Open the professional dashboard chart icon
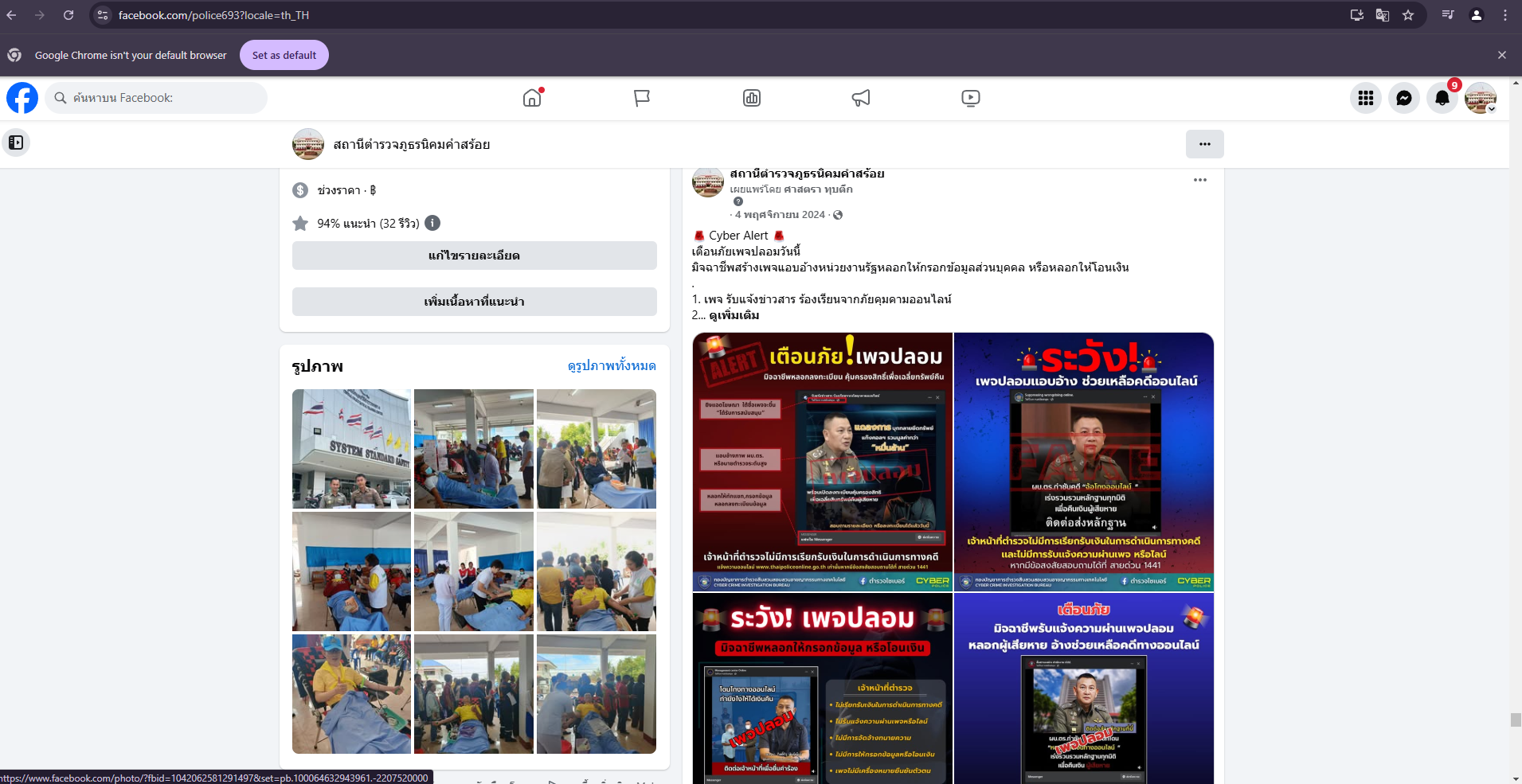This screenshot has height=784, width=1522. click(752, 98)
